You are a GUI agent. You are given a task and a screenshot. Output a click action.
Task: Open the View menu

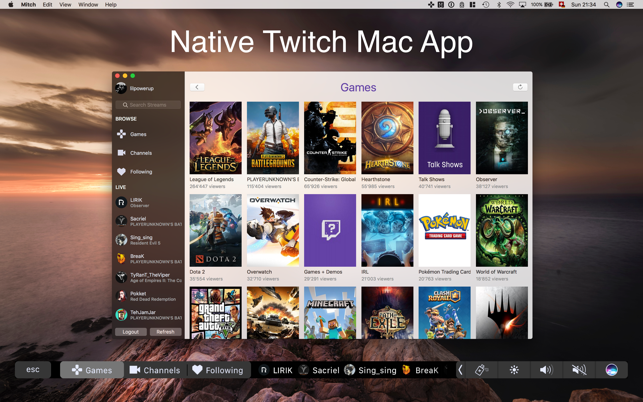[x=65, y=5]
